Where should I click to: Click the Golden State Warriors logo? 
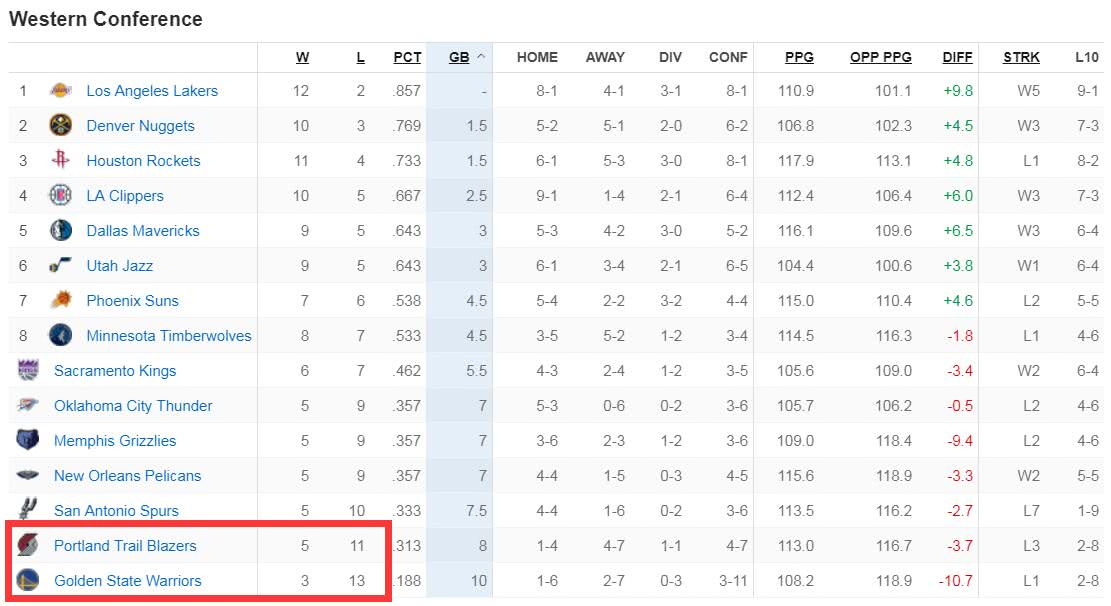pyautogui.click(x=28, y=580)
